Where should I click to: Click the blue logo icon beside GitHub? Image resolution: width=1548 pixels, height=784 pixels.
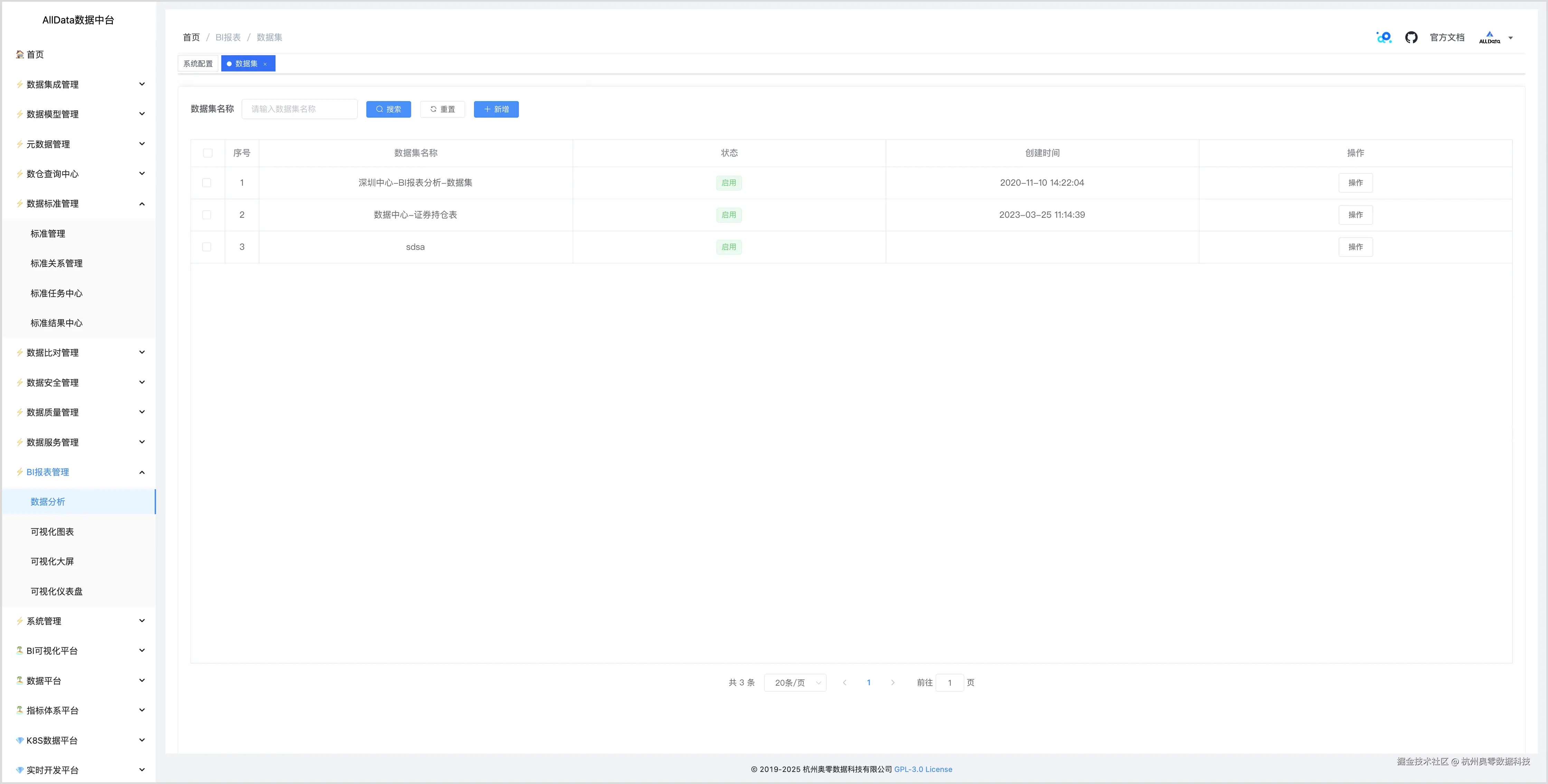click(1384, 37)
